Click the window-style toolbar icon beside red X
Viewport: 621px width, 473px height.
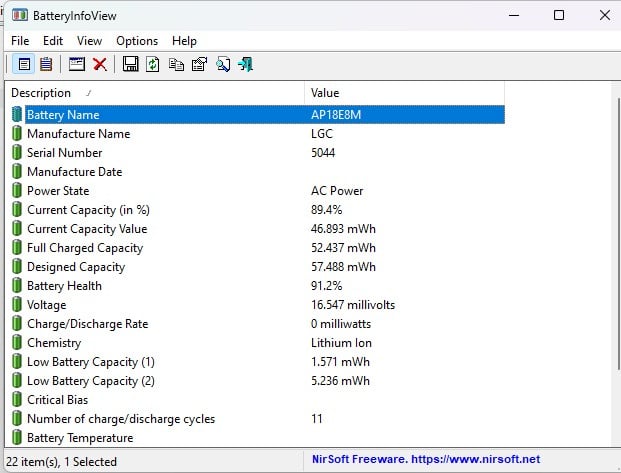pos(76,64)
